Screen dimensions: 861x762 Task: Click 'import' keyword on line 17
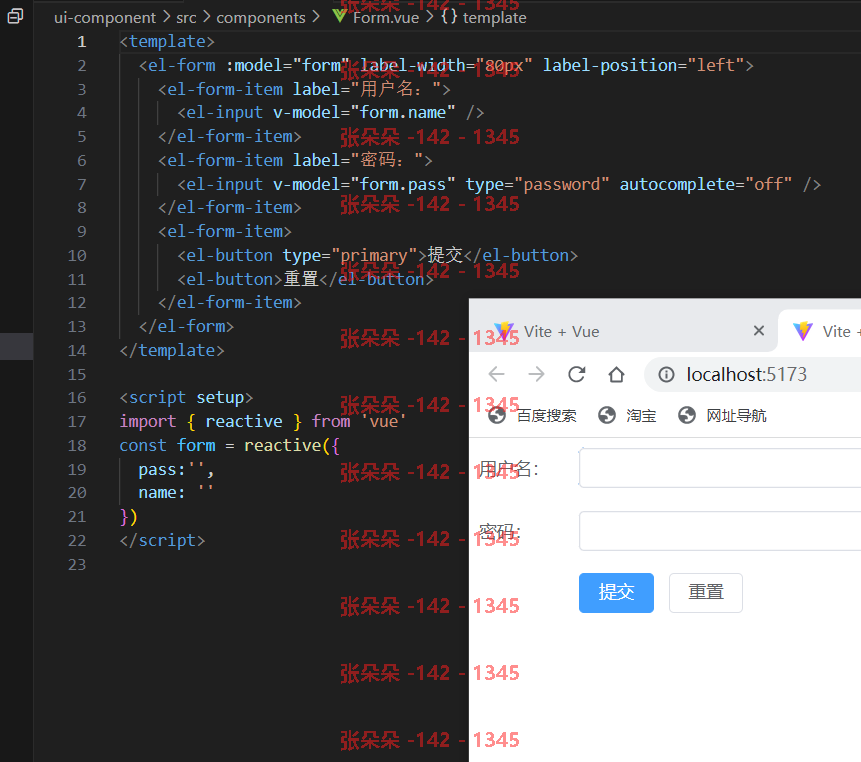click(148, 422)
